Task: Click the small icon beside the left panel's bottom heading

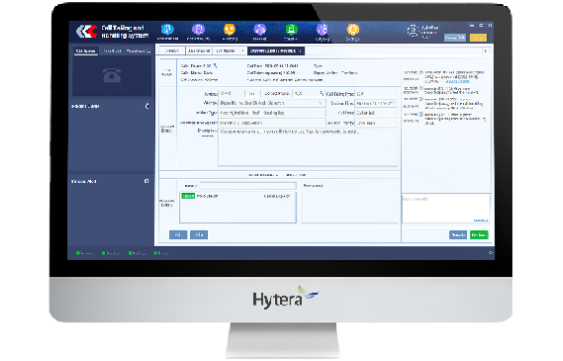Action: 146,181
